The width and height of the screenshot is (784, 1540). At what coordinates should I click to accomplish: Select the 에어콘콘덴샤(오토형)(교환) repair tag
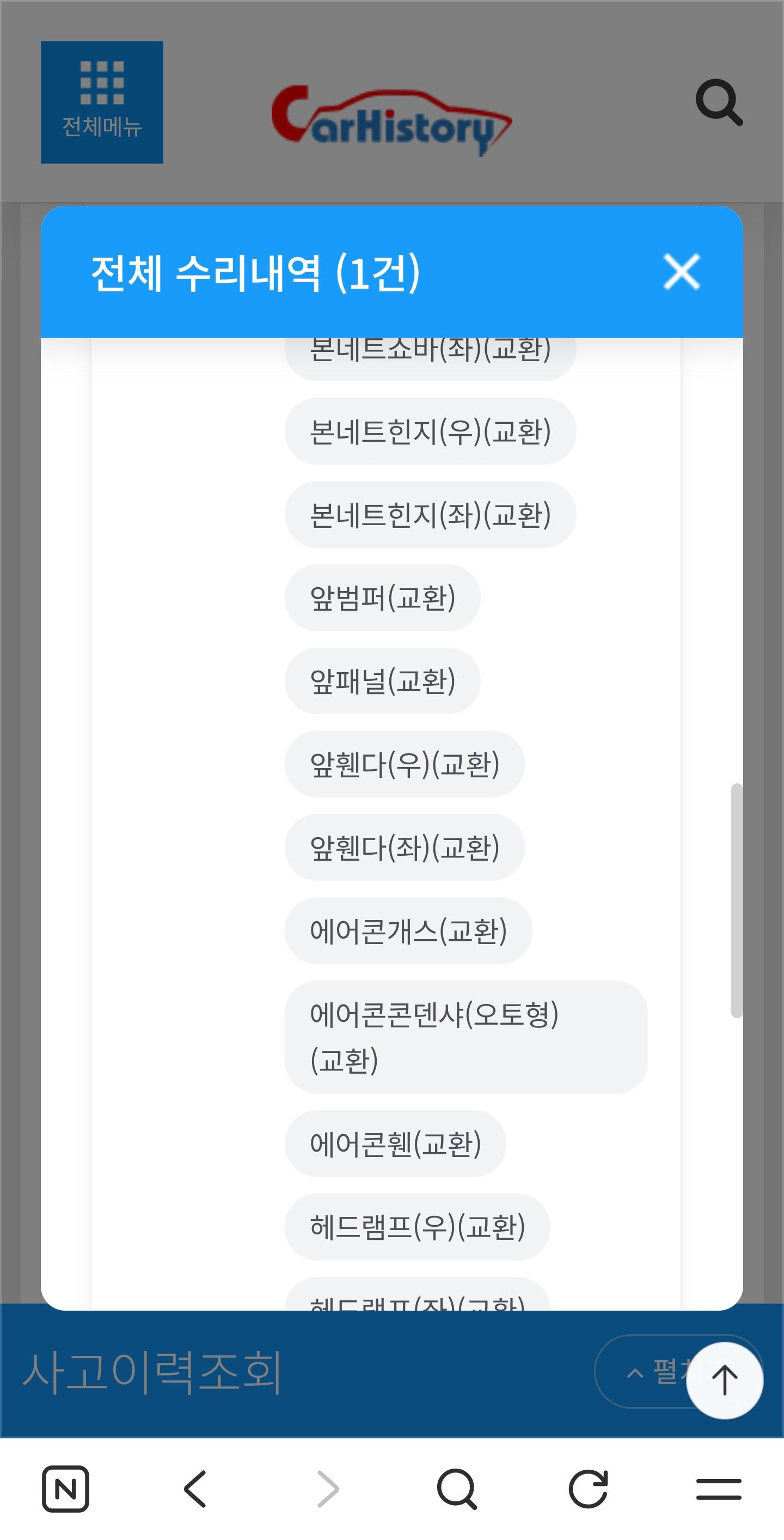tap(466, 1037)
